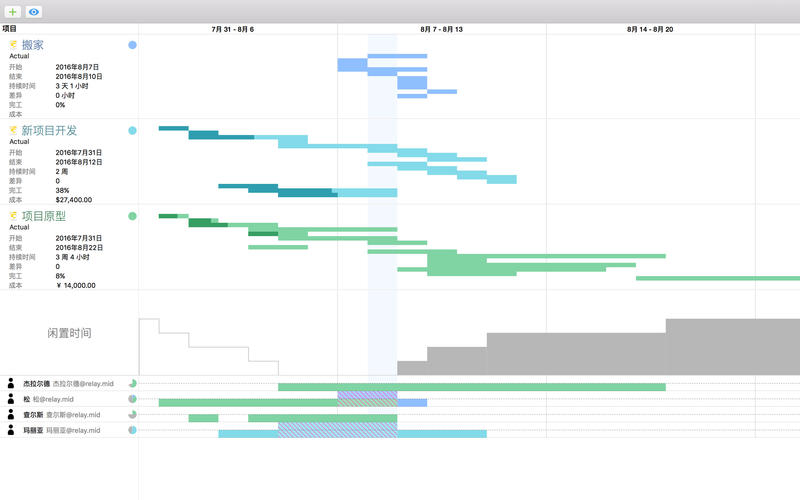The image size is (800, 500).
Task: Click 新项目开发 duration 2 周
Action: pyautogui.click(x=61, y=172)
